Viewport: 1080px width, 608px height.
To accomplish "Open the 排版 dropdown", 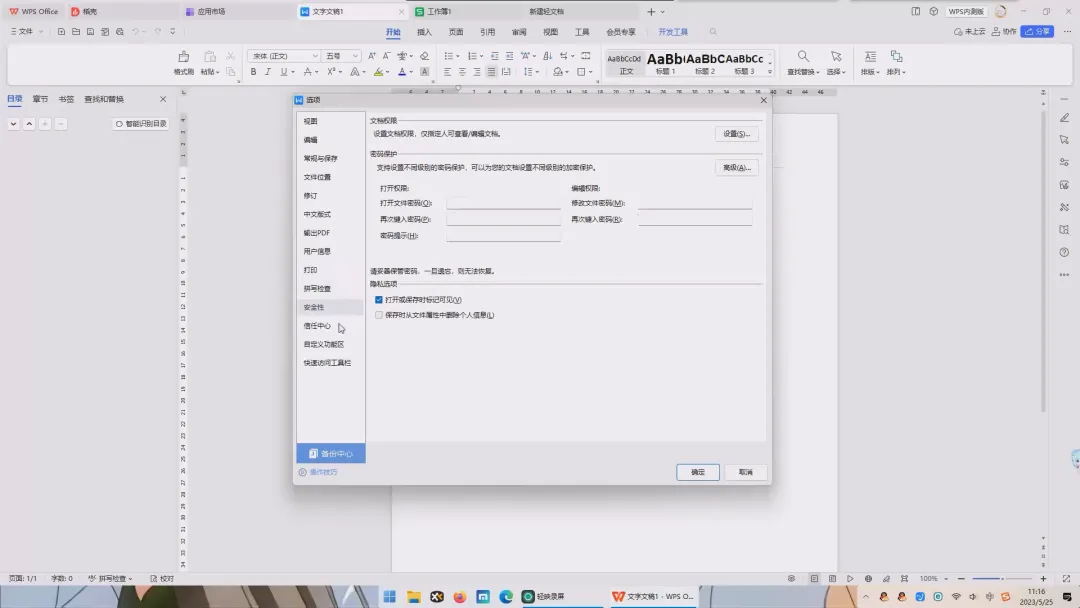I will 870,72.
